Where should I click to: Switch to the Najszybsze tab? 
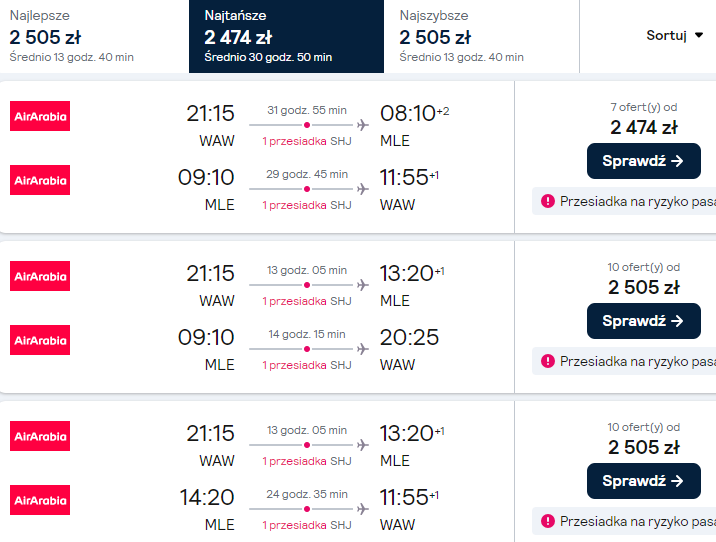coord(480,37)
